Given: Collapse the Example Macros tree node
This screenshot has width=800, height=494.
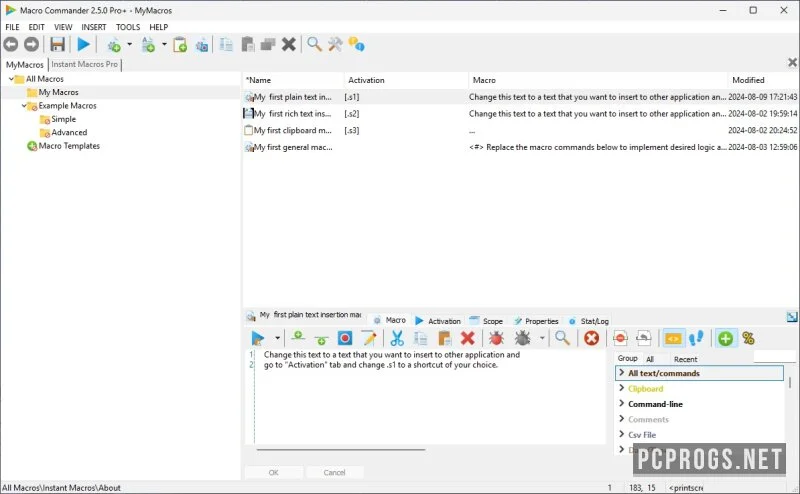Looking at the screenshot, I should click(23, 106).
